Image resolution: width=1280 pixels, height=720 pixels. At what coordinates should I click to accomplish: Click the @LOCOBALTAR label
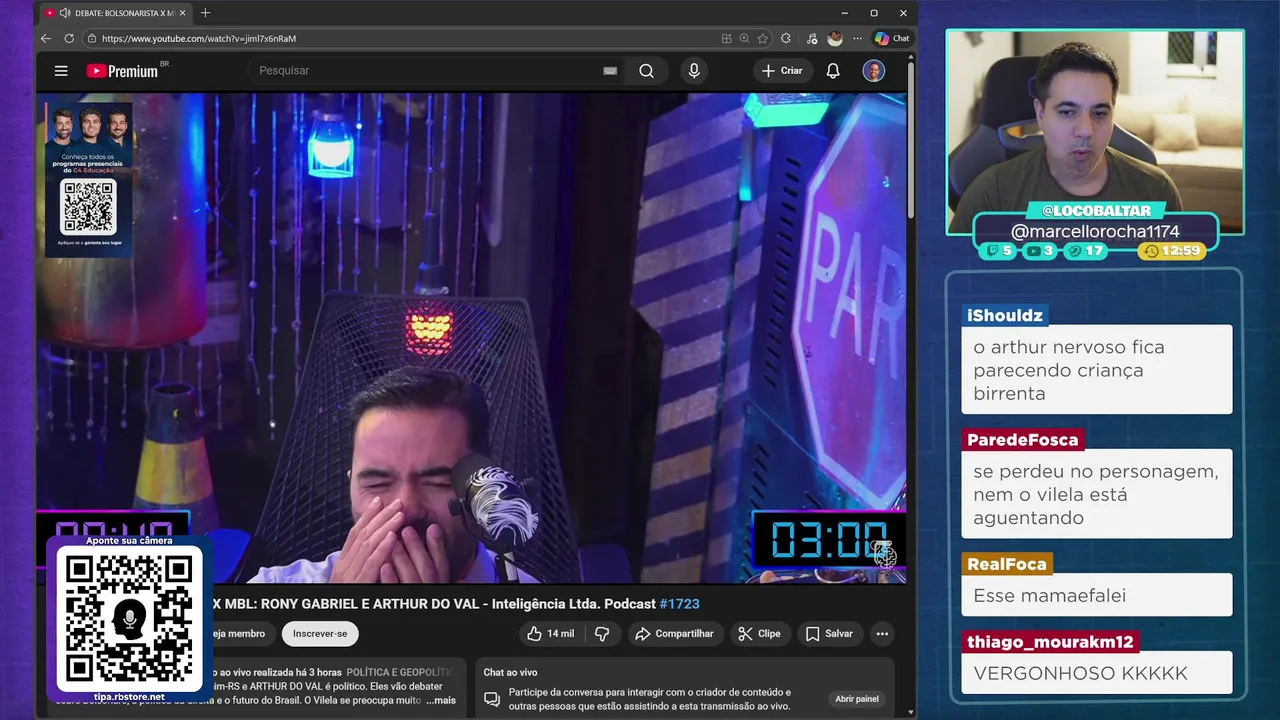click(1096, 211)
